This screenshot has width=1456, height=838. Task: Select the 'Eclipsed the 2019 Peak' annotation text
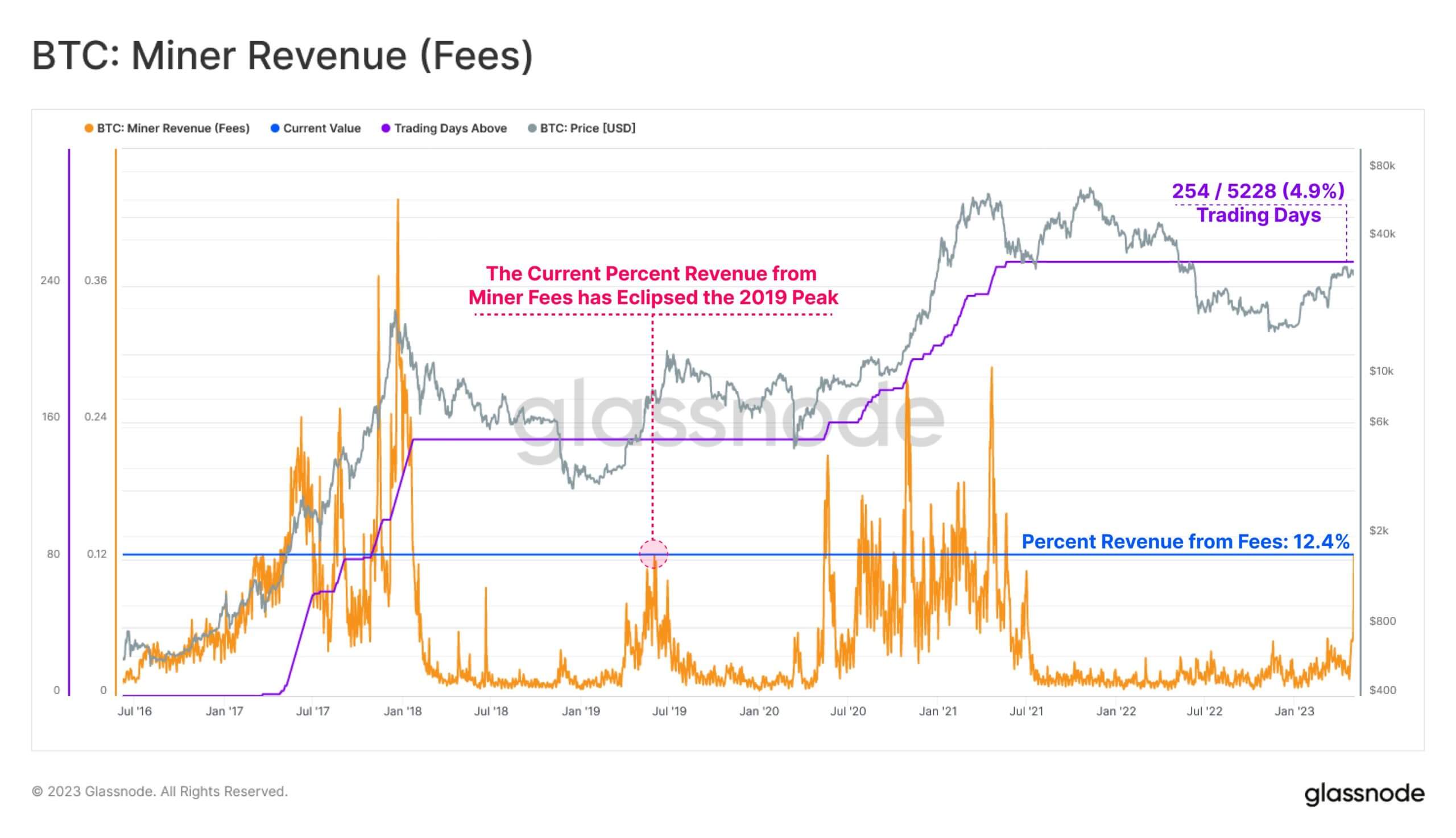click(653, 297)
